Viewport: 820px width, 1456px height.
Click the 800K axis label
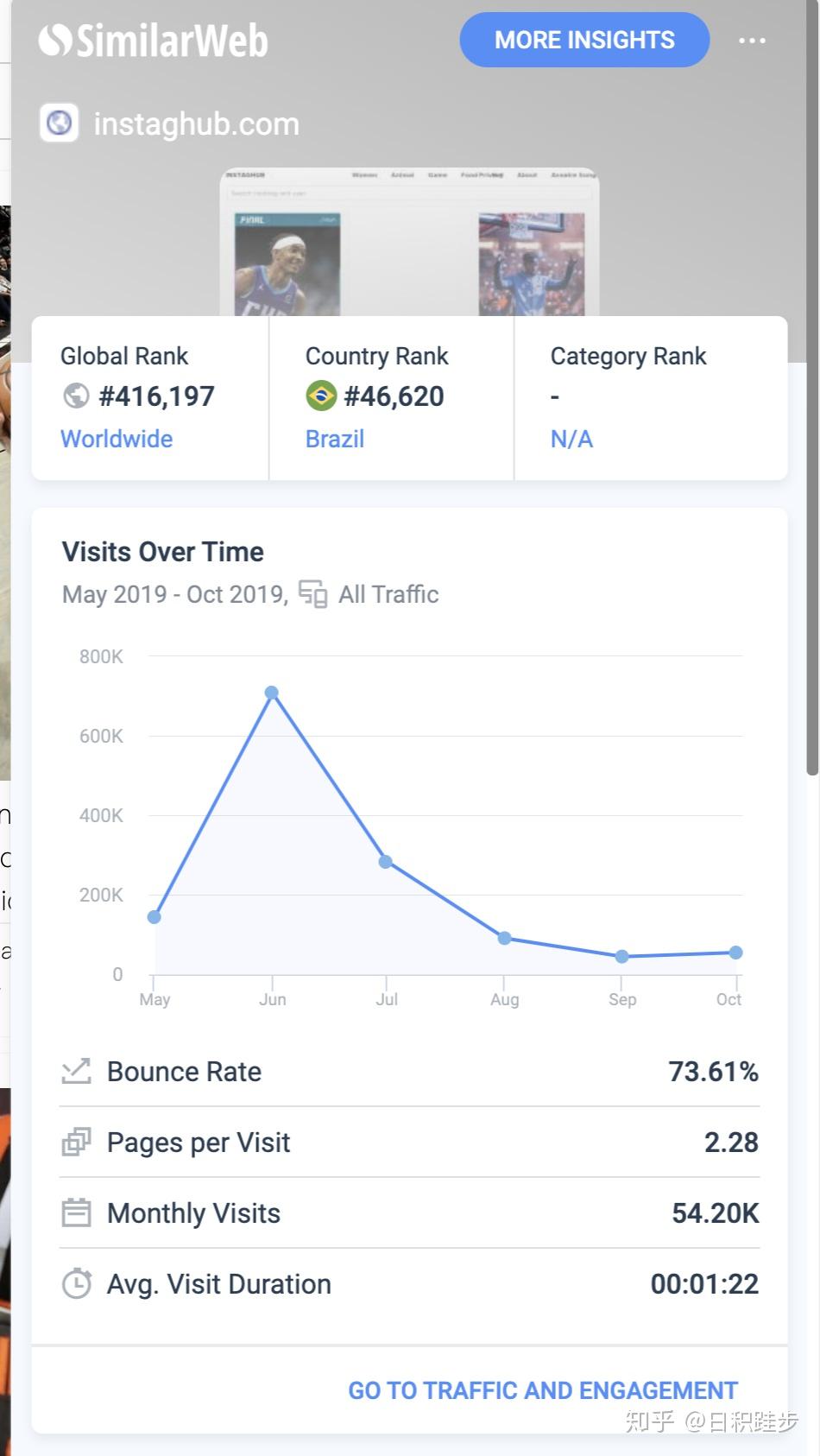click(101, 656)
